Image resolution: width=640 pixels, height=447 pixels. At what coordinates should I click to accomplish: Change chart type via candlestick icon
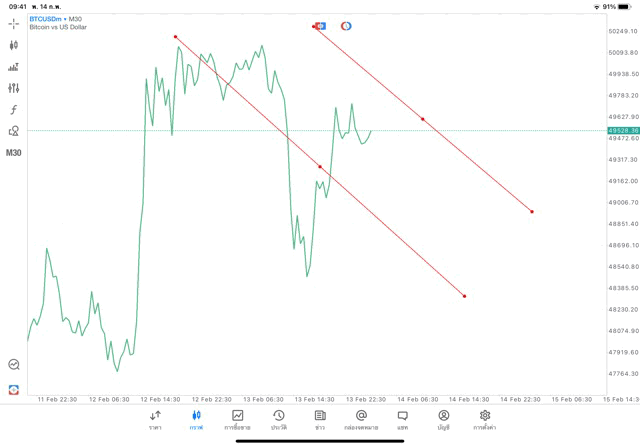(x=14, y=45)
